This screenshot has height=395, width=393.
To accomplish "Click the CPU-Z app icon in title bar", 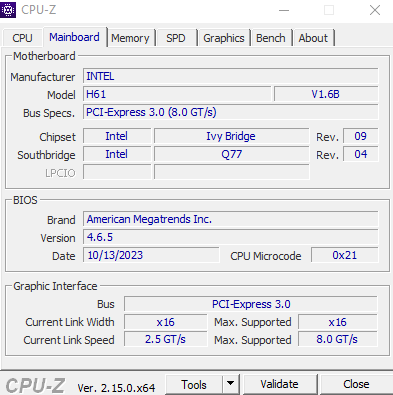I will [8, 10].
